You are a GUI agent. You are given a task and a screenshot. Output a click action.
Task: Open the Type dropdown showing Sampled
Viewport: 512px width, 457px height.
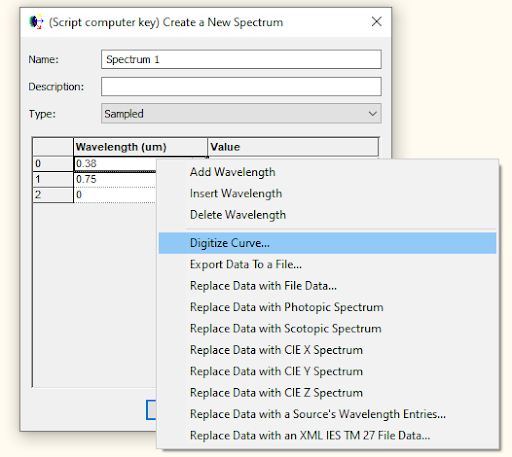click(x=241, y=114)
